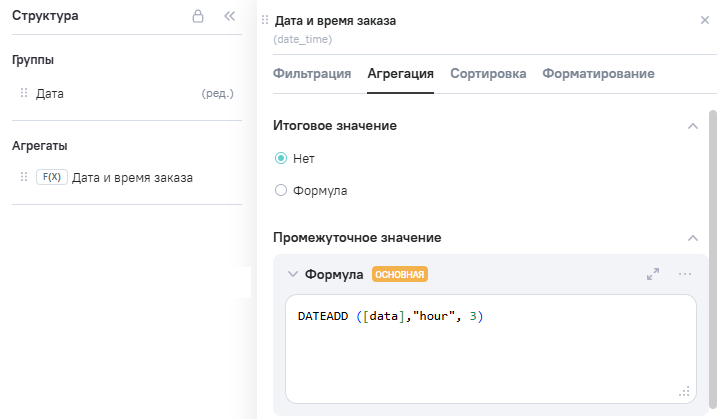The width and height of the screenshot is (721, 419).
Task: Open the Сортировка tab
Action: coord(488,74)
